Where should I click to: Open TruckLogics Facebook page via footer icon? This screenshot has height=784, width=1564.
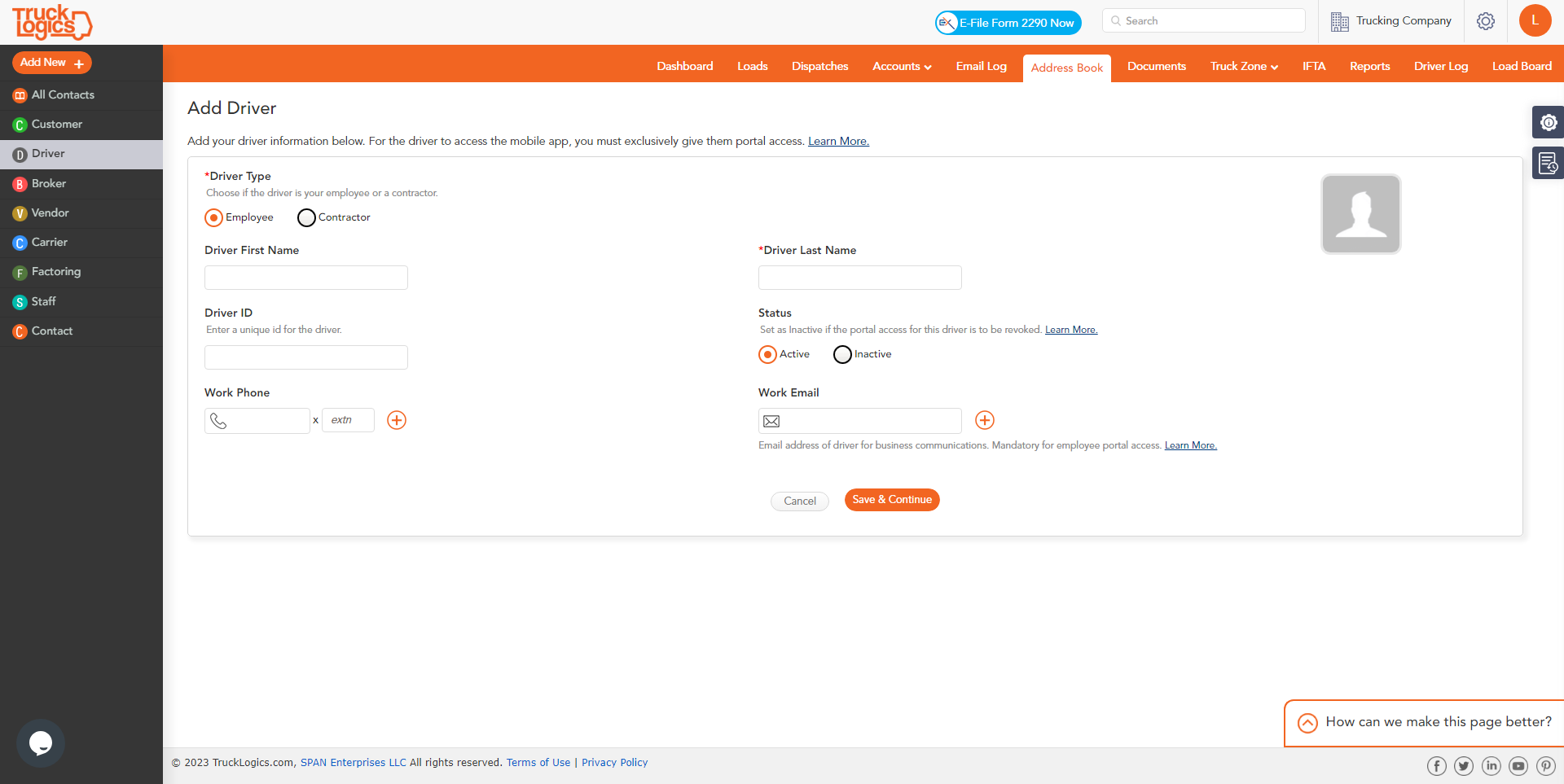click(1436, 765)
